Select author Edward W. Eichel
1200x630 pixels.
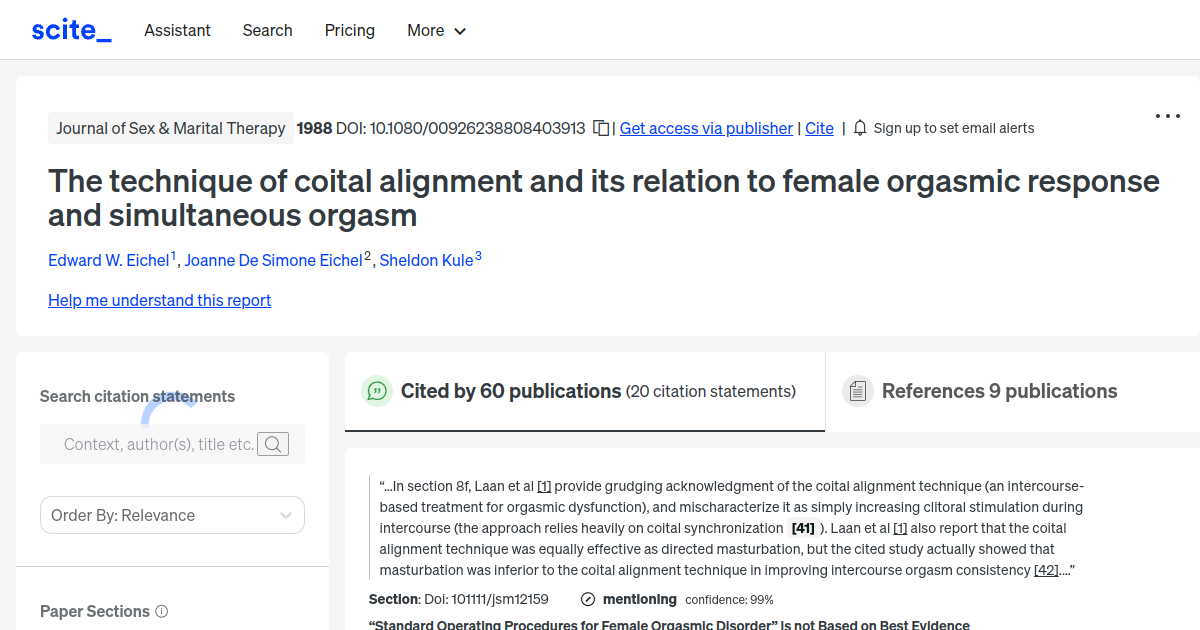108,260
